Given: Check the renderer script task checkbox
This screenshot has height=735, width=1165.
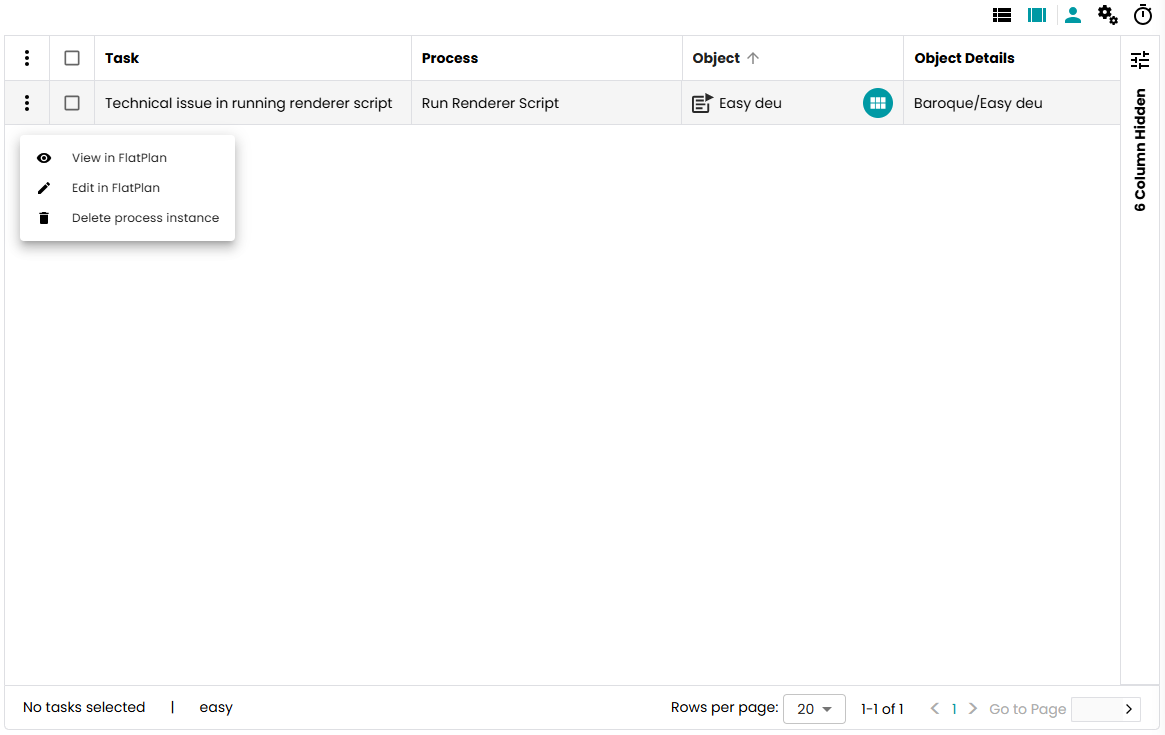Looking at the screenshot, I should coord(72,103).
